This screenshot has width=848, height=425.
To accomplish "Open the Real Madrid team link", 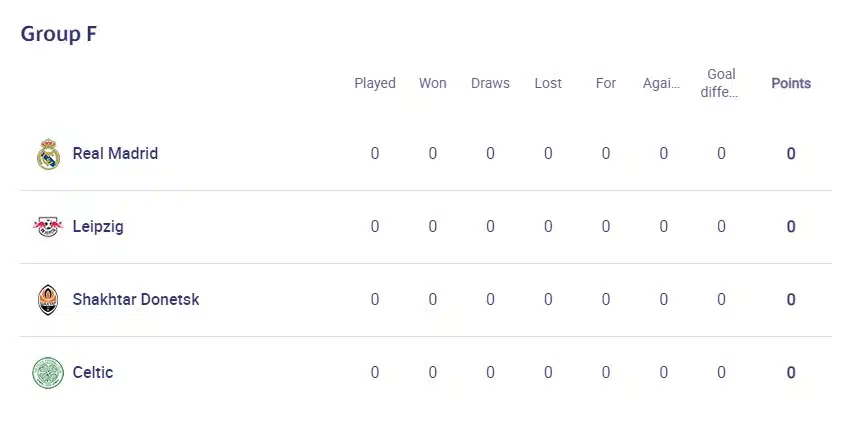I will (x=115, y=154).
